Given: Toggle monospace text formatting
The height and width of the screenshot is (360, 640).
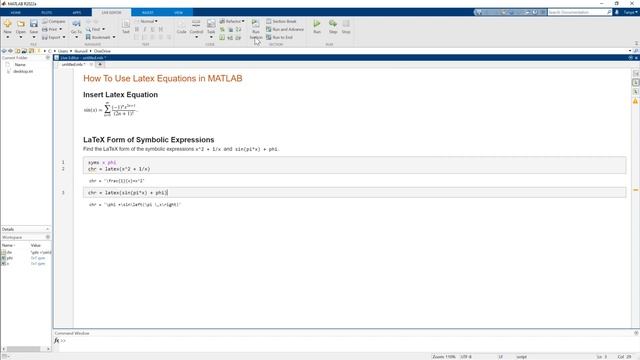Looking at the screenshot, I should point(161,29).
